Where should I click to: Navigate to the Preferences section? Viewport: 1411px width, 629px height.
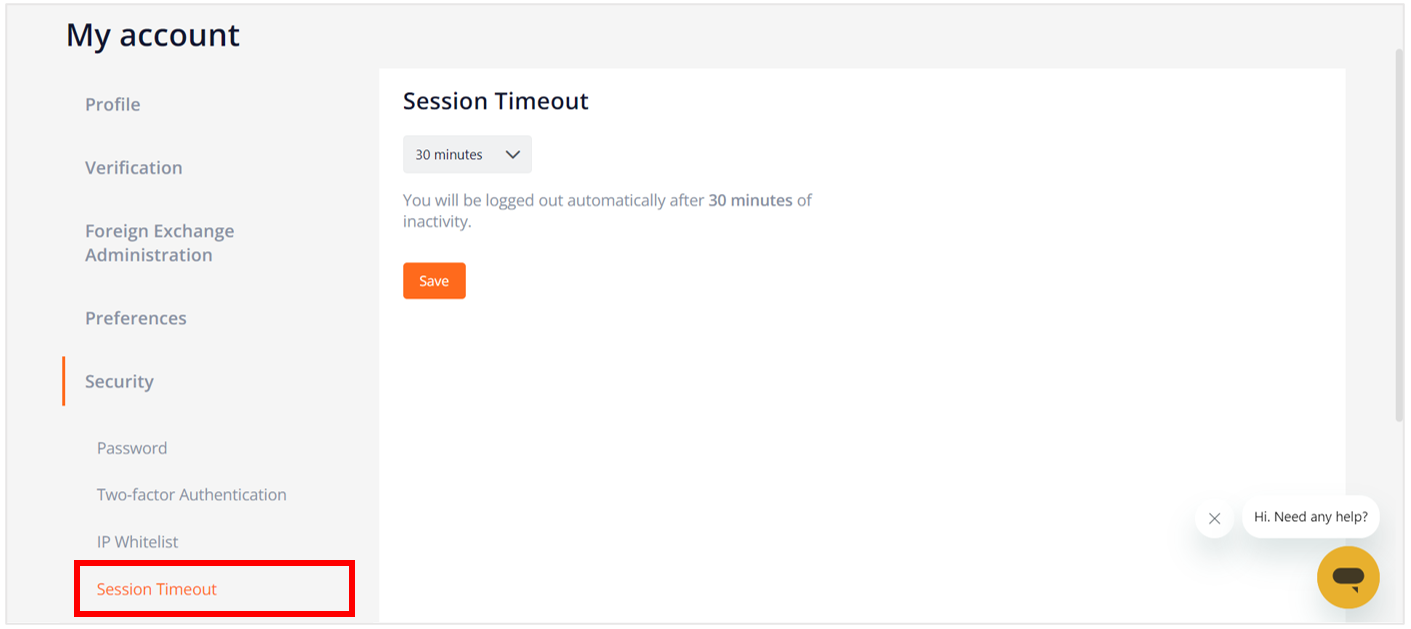(136, 318)
